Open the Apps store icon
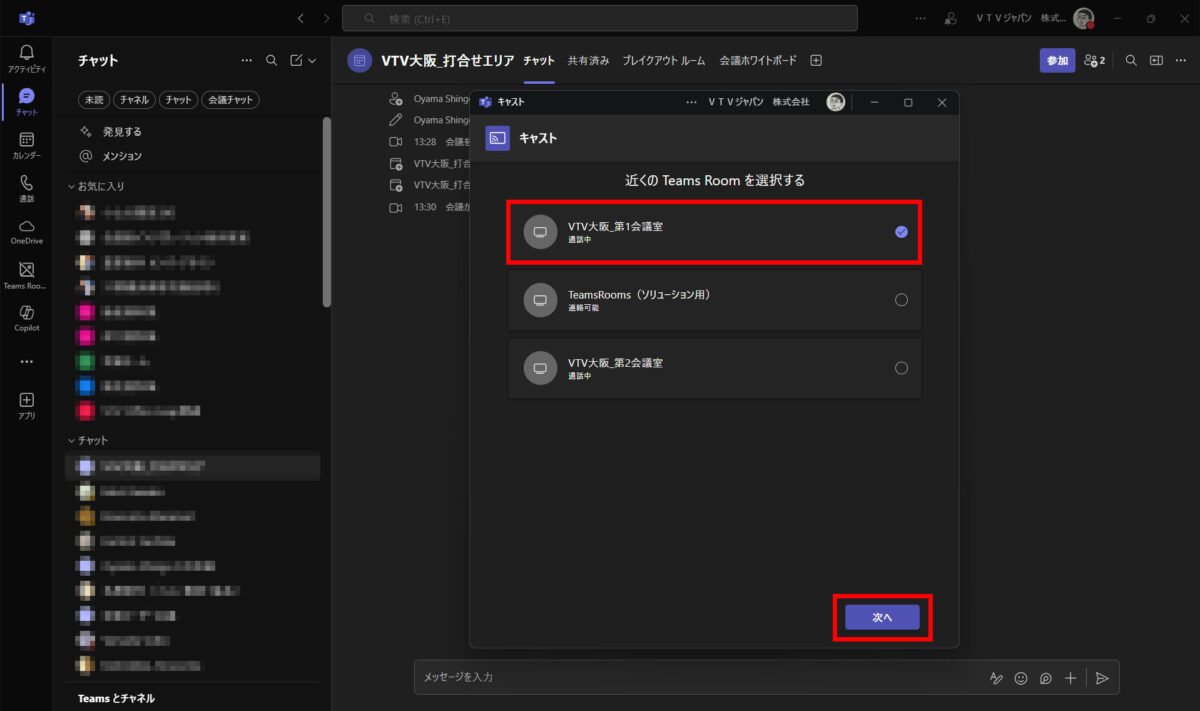Image resolution: width=1200 pixels, height=711 pixels. (x=26, y=404)
